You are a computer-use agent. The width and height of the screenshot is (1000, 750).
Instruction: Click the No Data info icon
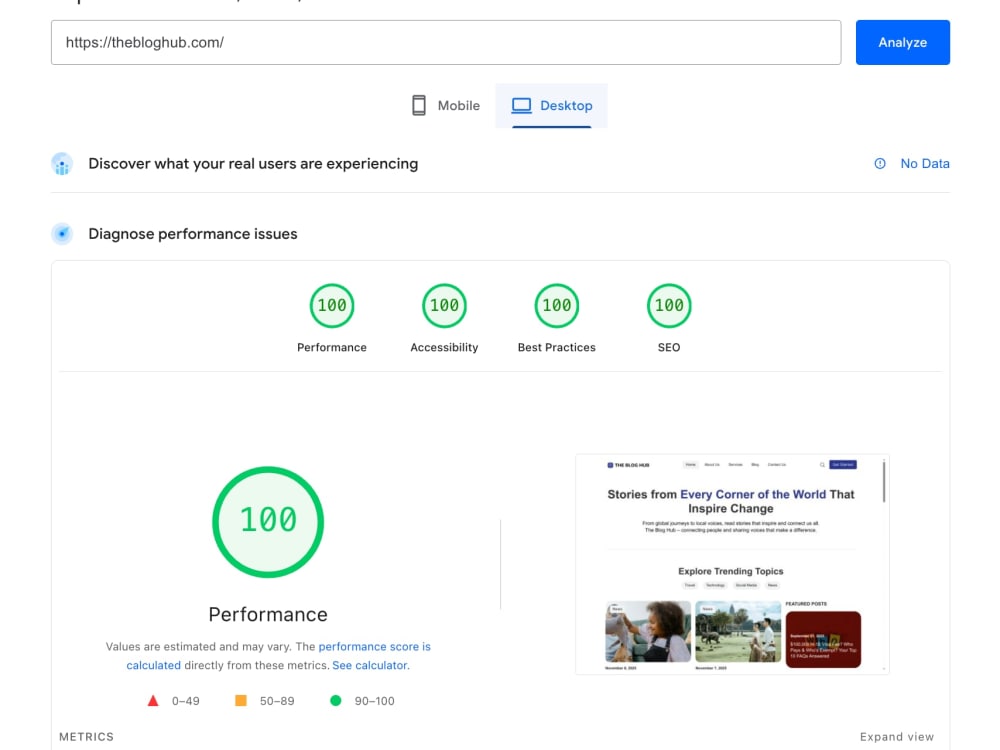click(880, 163)
